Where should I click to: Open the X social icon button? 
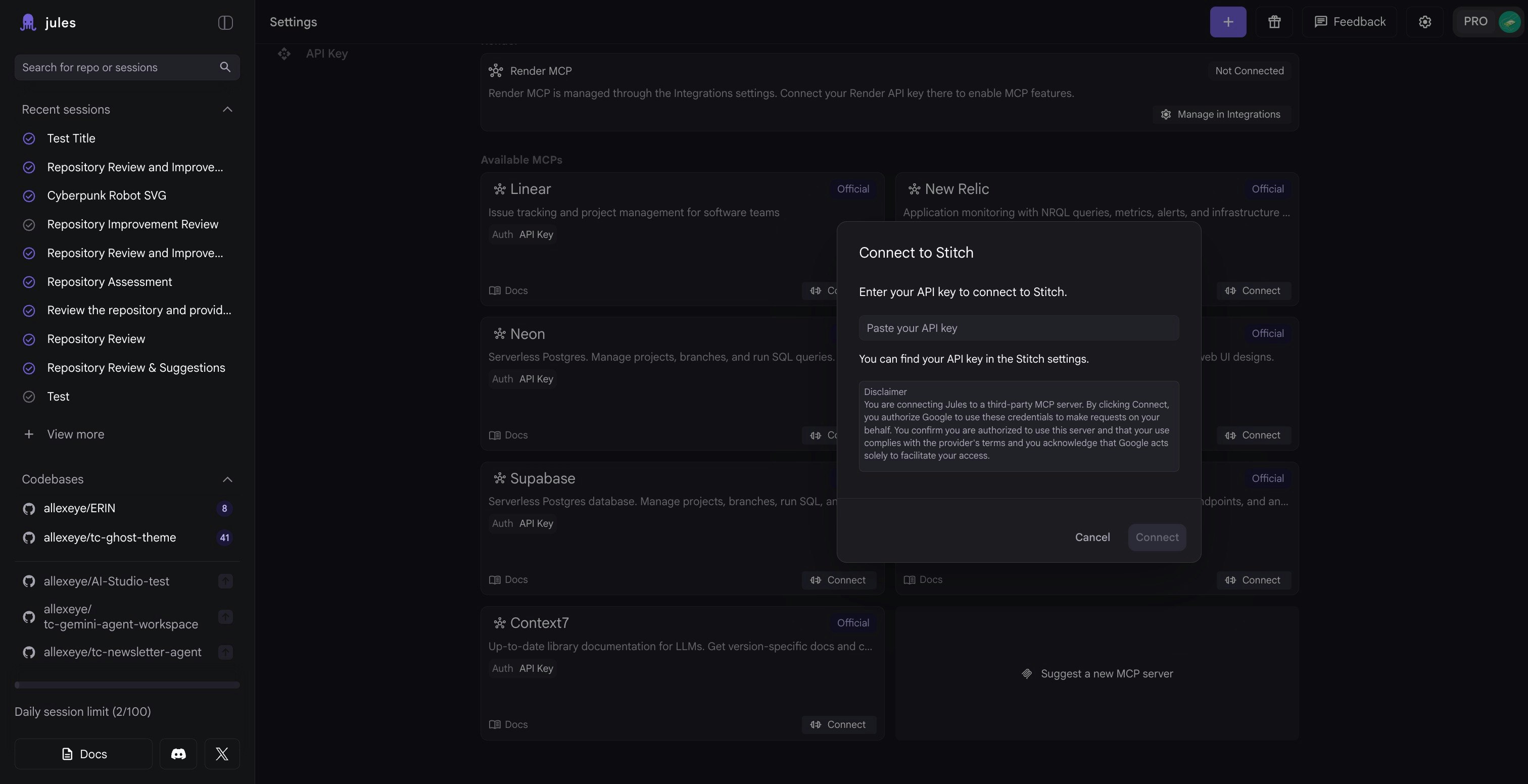pos(222,754)
